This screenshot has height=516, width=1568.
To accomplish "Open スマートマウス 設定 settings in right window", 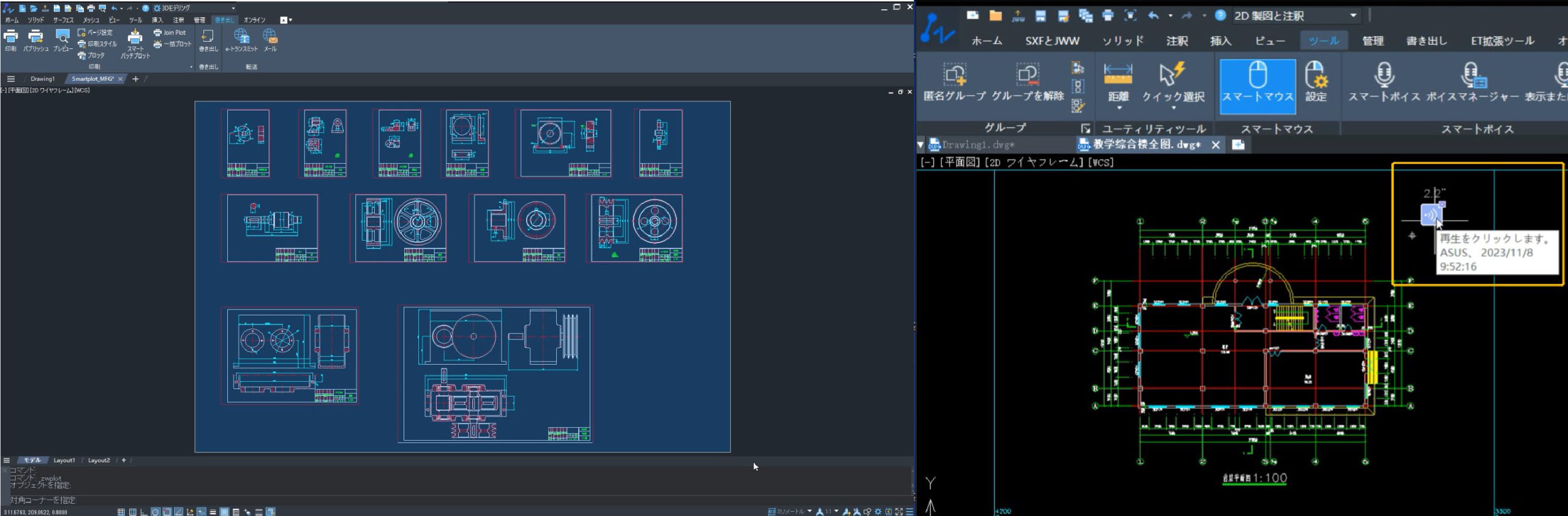I will coord(1316,82).
